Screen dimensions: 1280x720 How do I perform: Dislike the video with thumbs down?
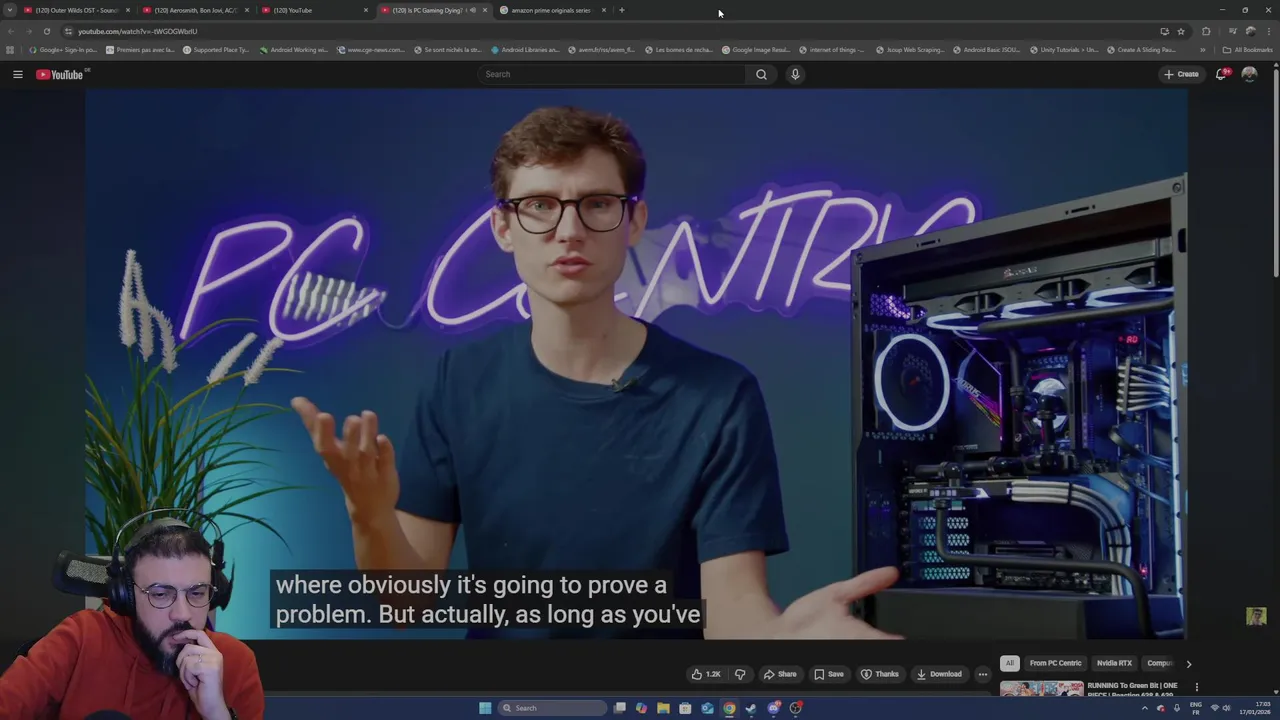tap(740, 674)
